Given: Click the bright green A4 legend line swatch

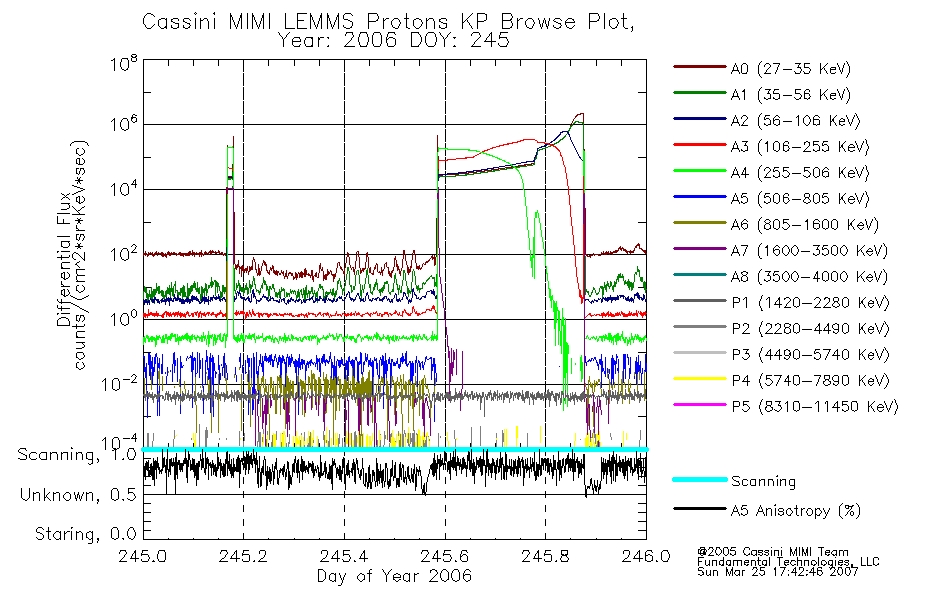Looking at the screenshot, I should pos(700,171).
